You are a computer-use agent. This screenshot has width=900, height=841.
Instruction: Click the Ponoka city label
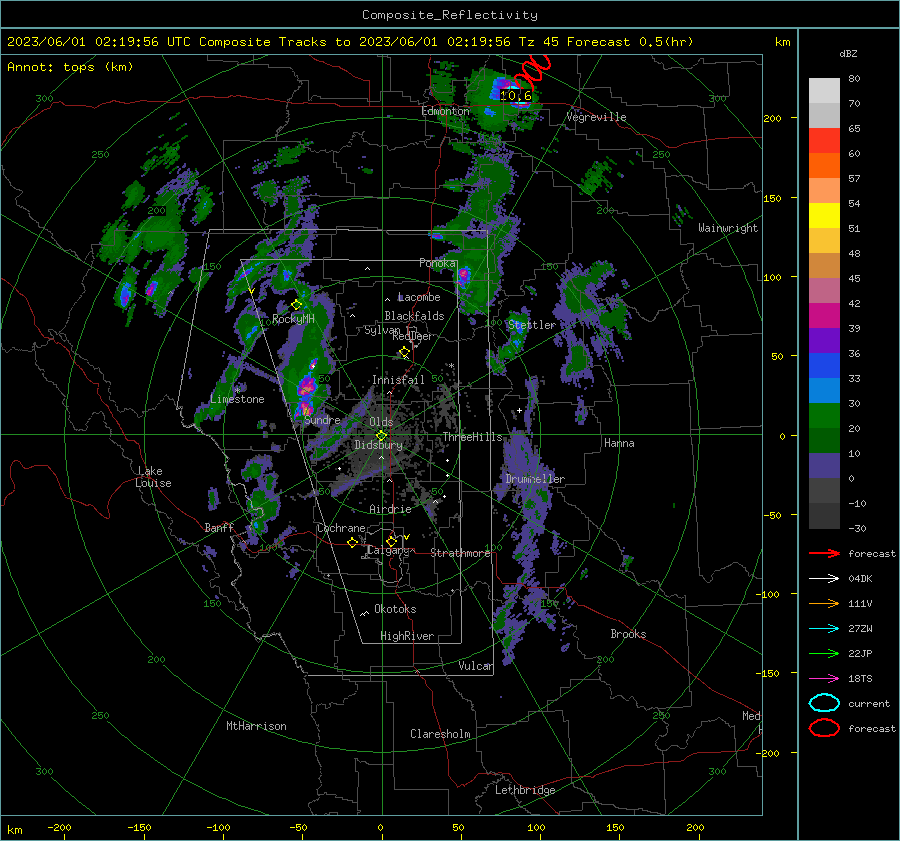click(438, 263)
